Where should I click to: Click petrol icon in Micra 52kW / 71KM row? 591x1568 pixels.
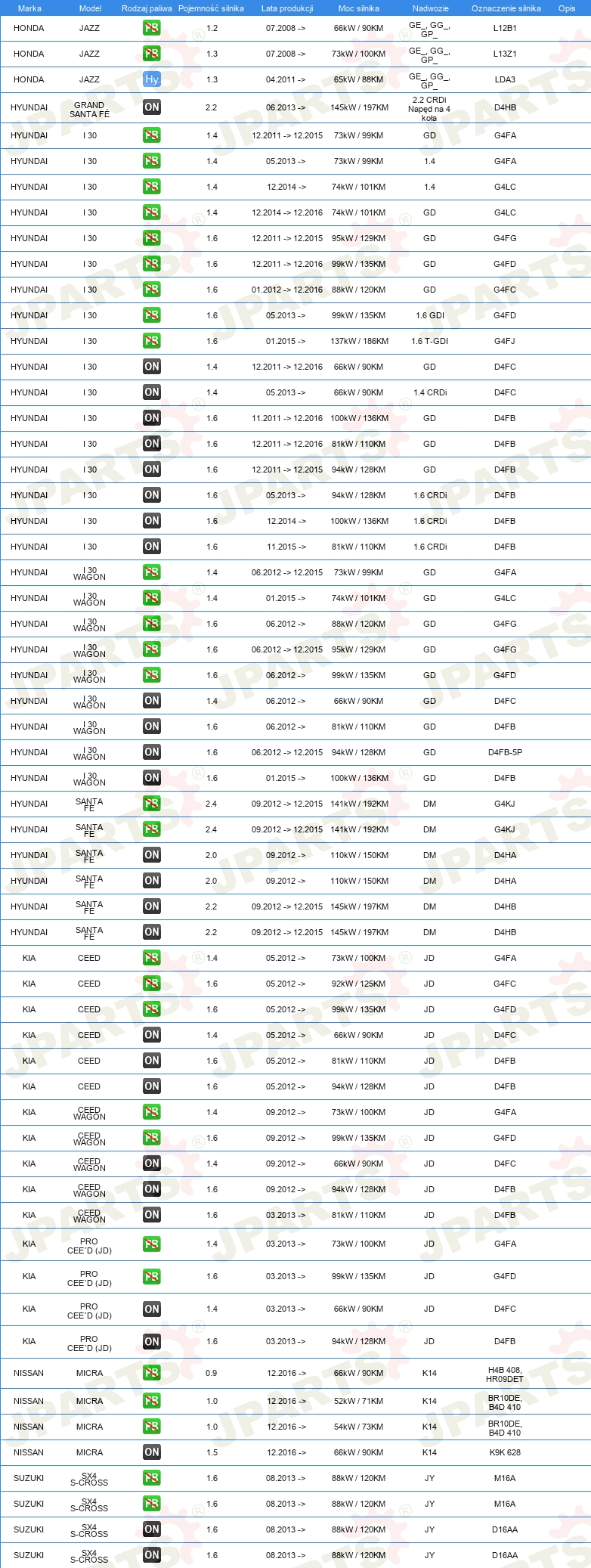tap(152, 1401)
